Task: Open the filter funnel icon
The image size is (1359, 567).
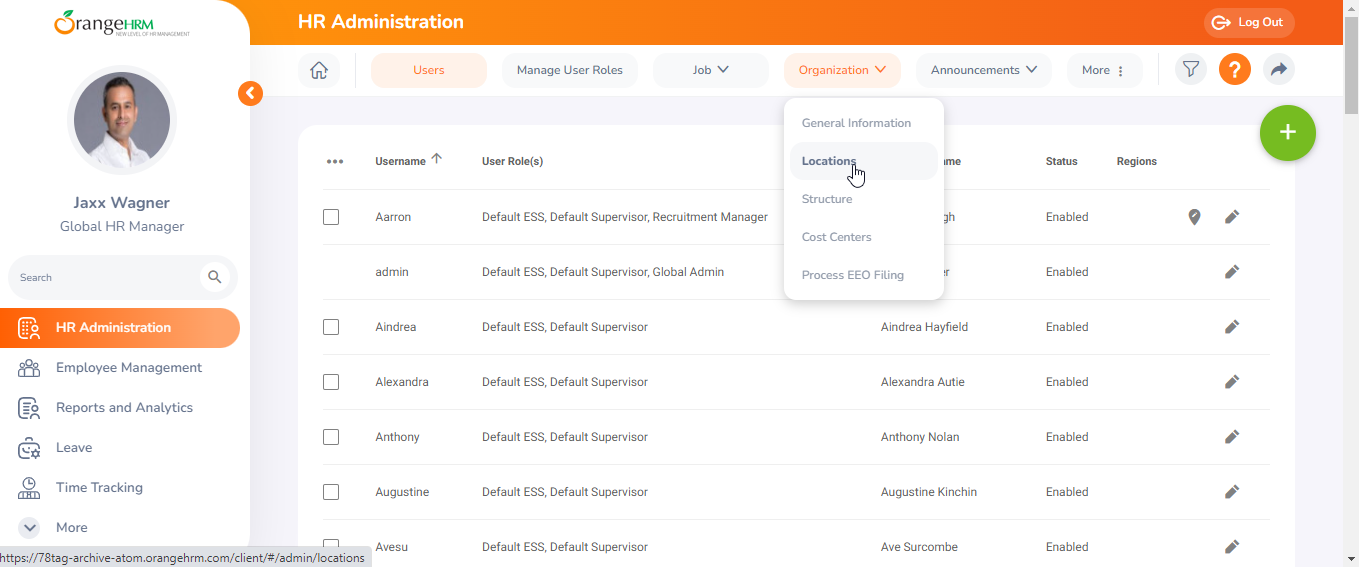Action: tap(1190, 70)
